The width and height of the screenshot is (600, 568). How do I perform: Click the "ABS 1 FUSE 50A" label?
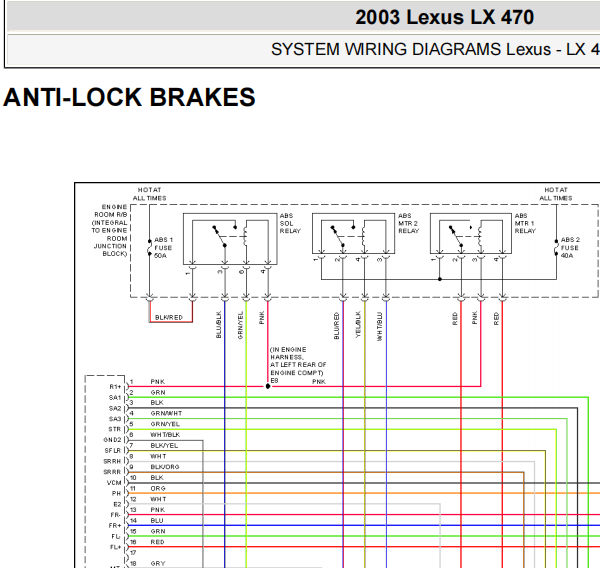coord(163,248)
